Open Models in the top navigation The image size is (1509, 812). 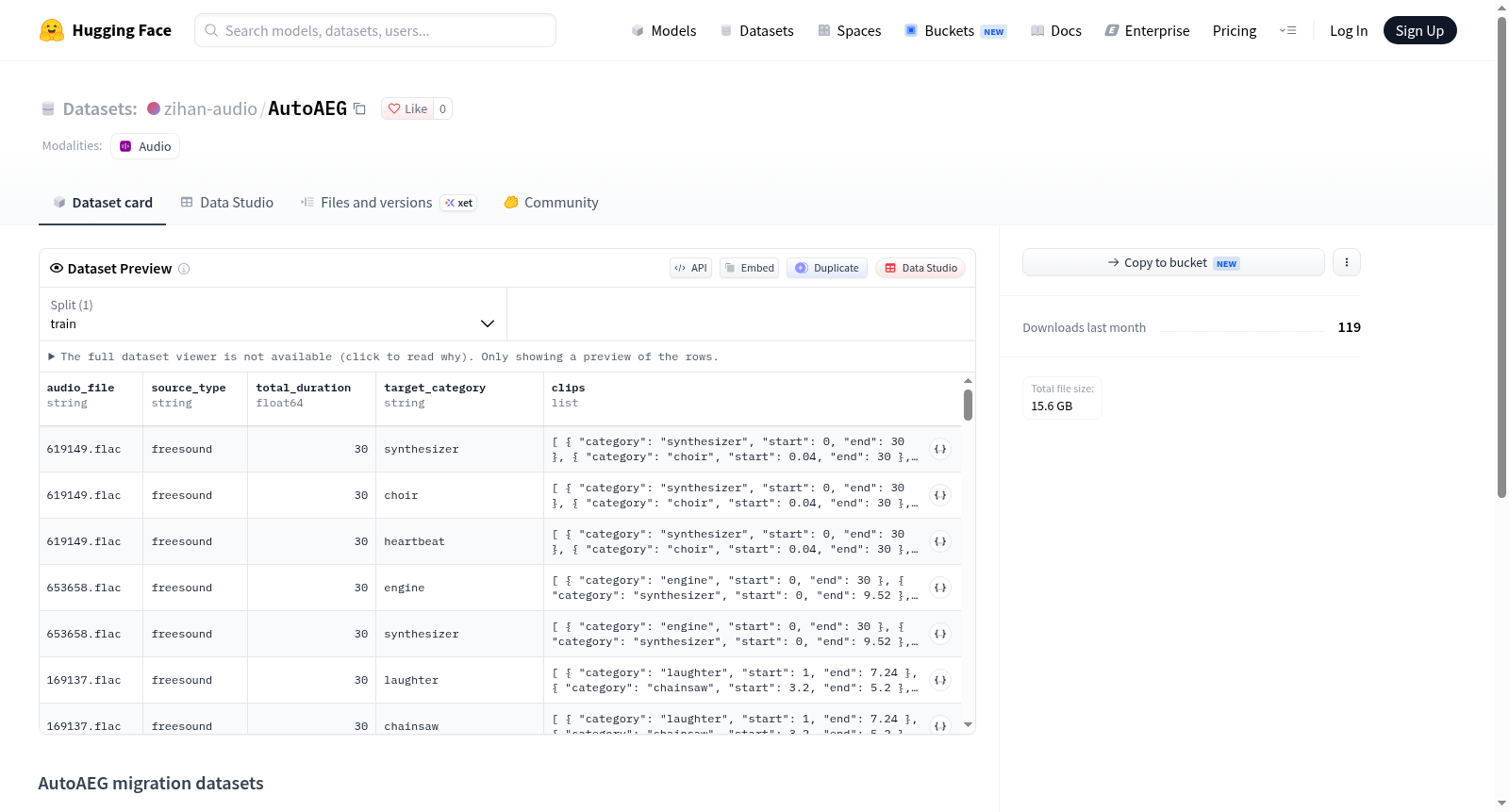click(664, 30)
